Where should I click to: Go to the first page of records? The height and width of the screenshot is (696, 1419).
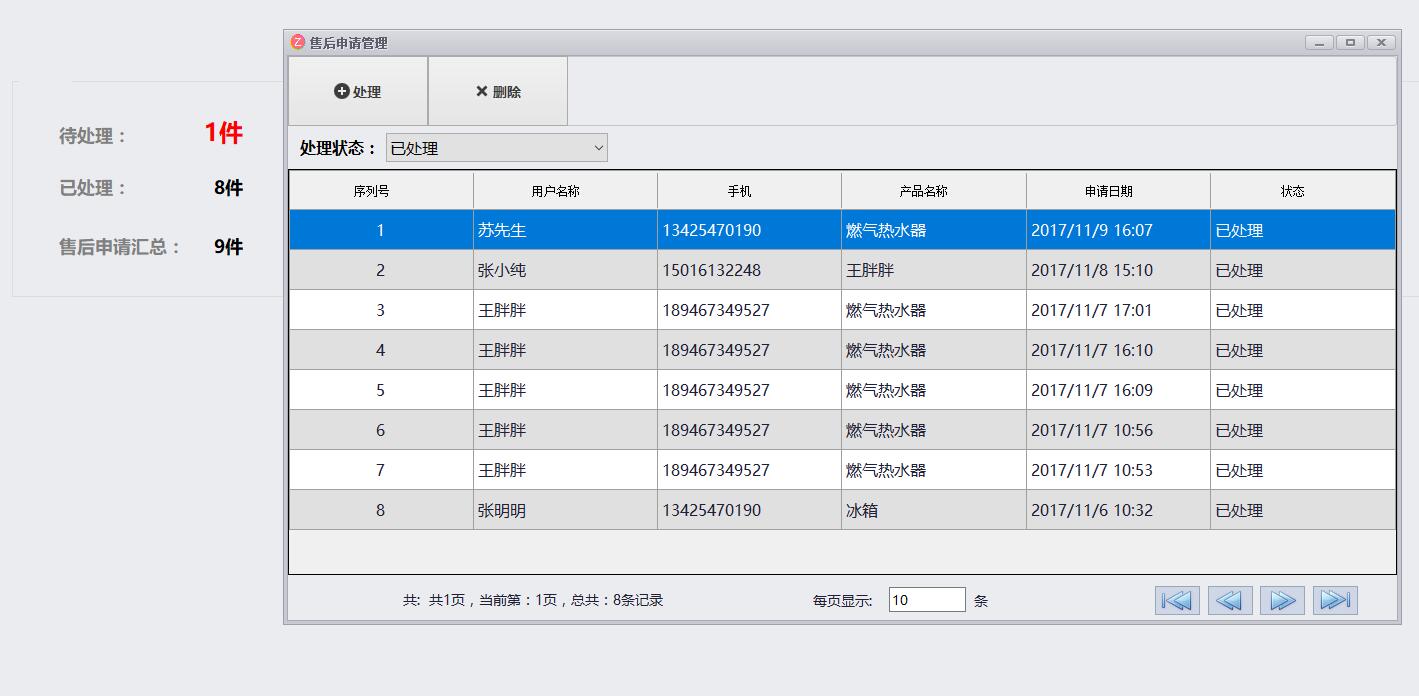point(1177,600)
